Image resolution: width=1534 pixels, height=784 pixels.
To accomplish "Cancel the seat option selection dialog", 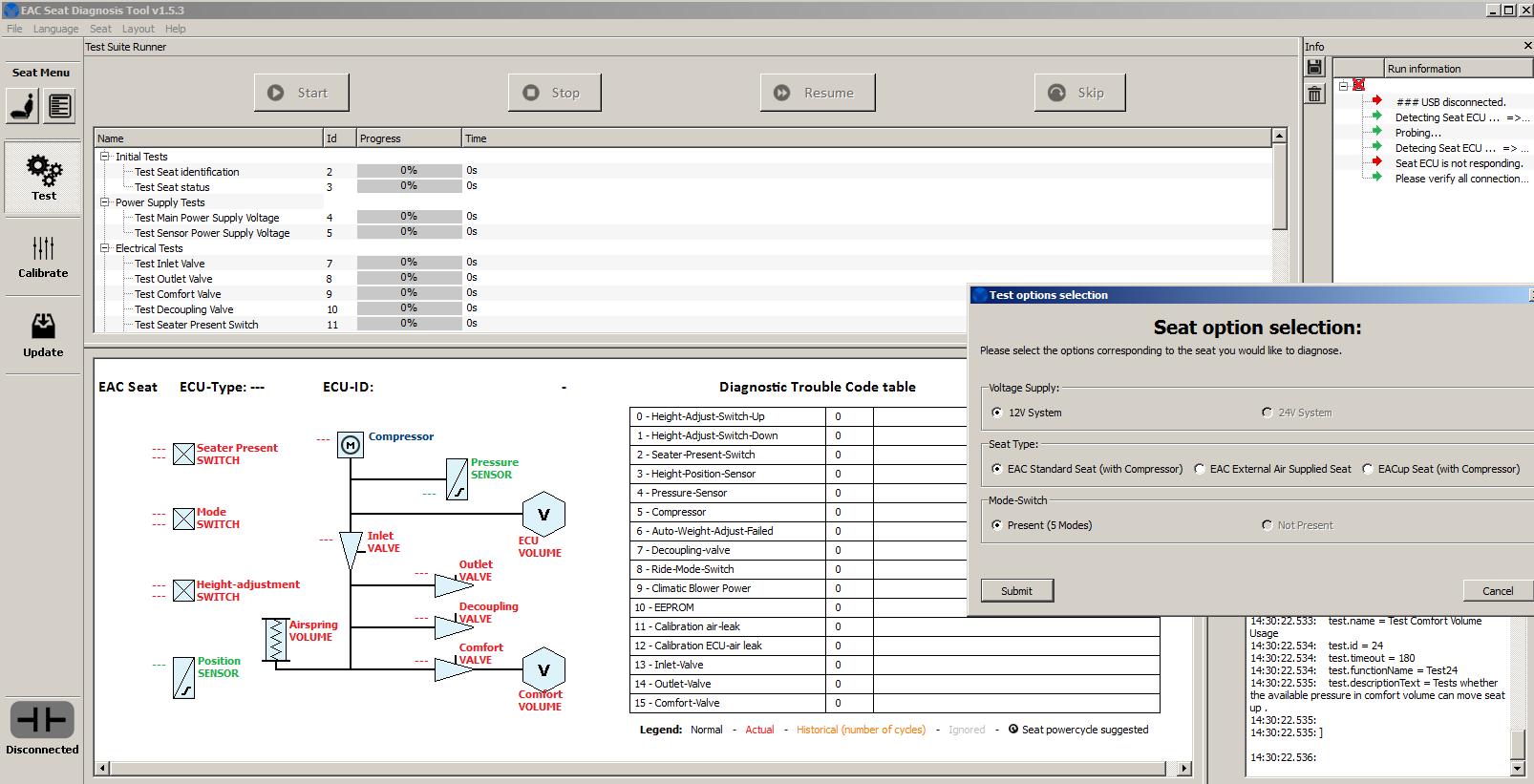I will (1498, 591).
